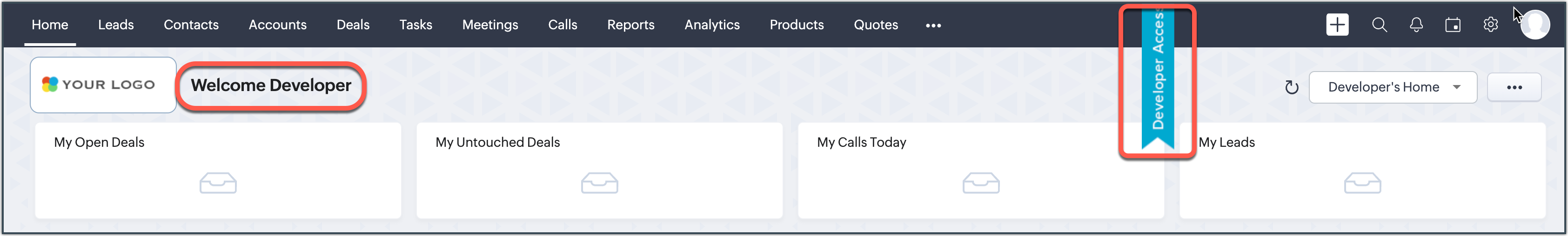Open more modules ellipsis in navigation bar

(932, 26)
